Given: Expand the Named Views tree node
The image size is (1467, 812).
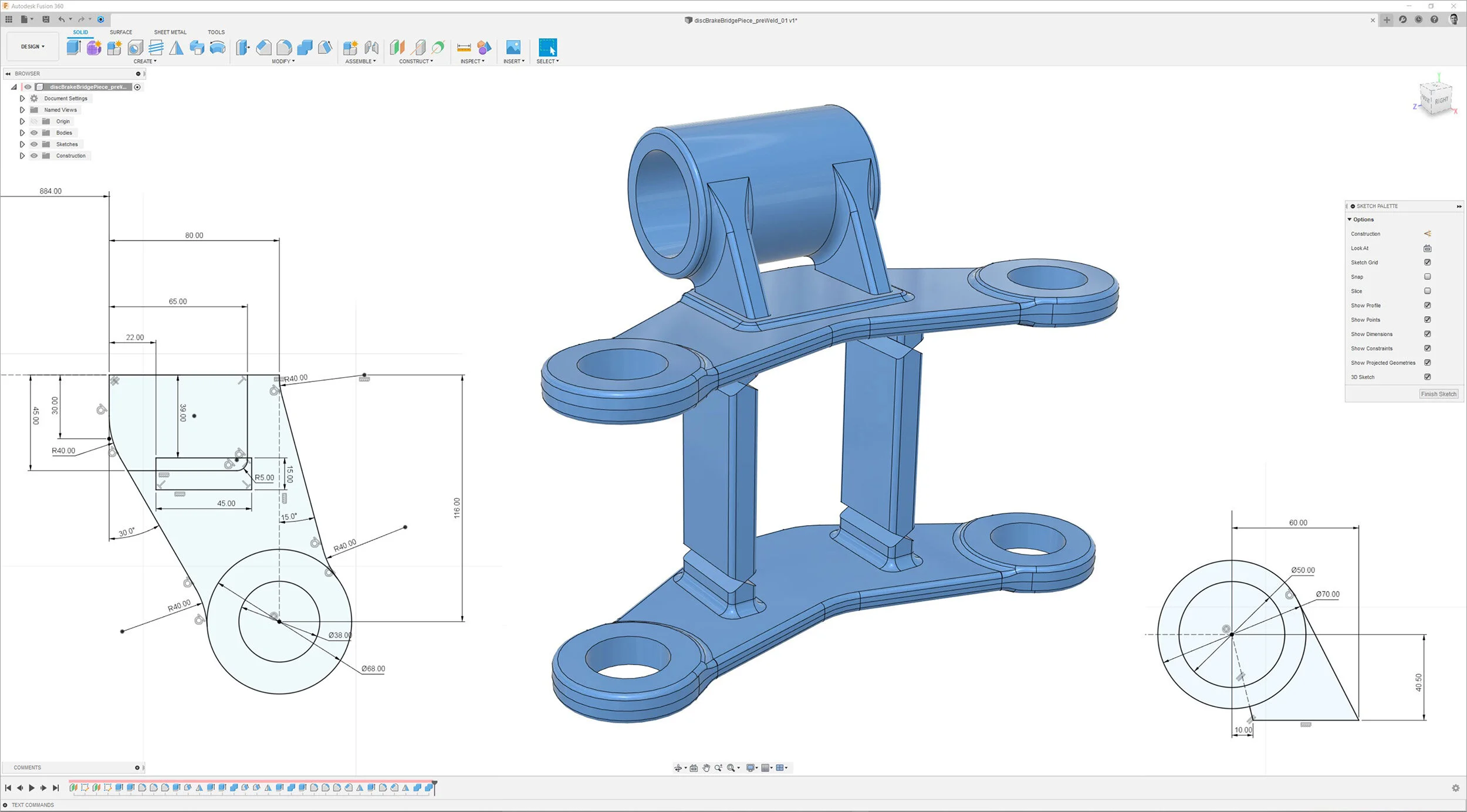Looking at the screenshot, I should [x=22, y=110].
